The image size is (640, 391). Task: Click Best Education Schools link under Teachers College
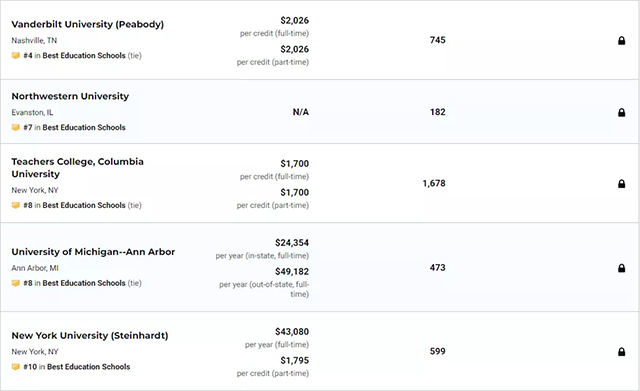(84, 205)
